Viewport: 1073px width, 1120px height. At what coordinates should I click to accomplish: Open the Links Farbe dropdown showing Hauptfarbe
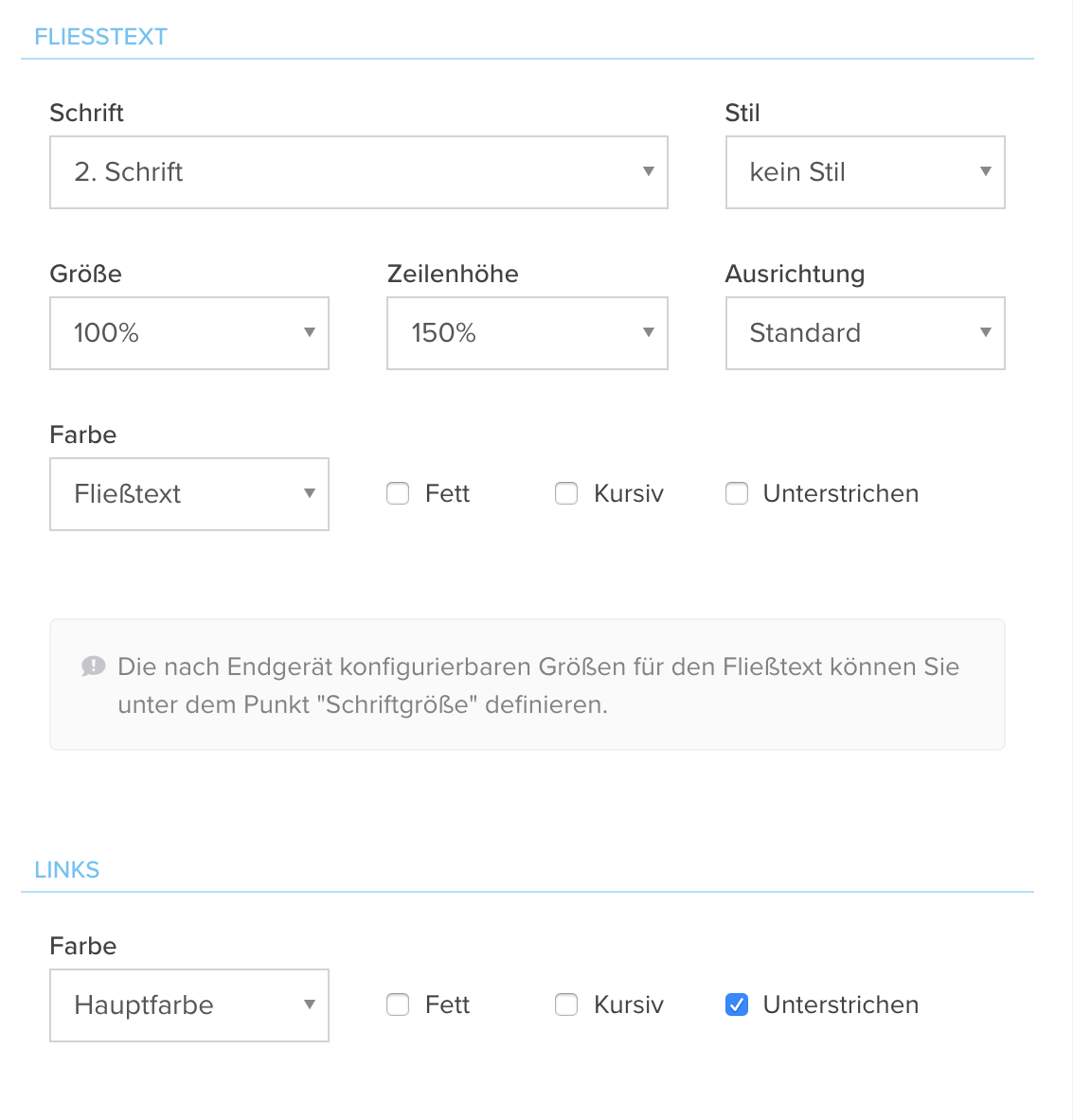189,1005
